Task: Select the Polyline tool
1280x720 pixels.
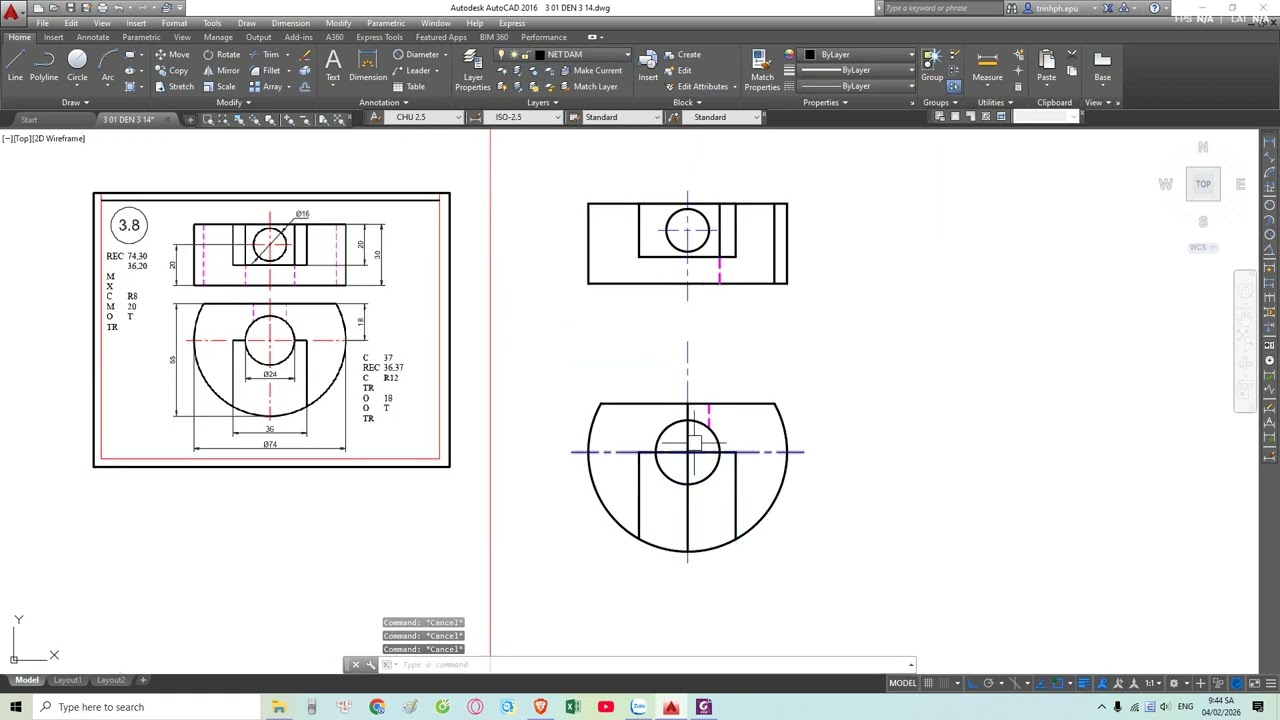Action: click(44, 66)
